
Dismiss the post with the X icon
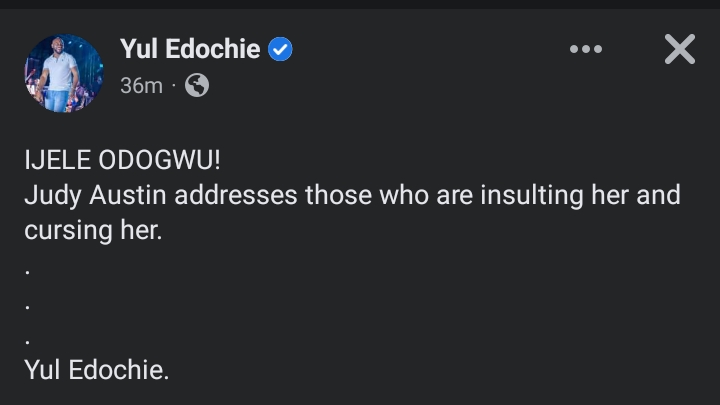coord(679,48)
